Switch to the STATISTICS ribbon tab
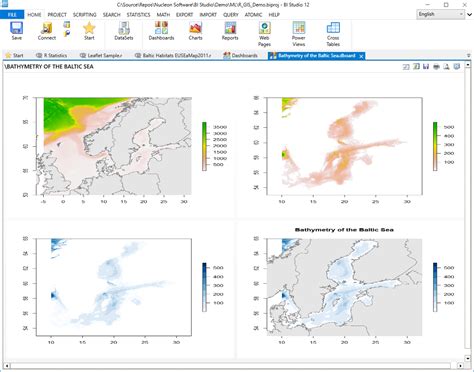This screenshot has width=474, height=372. click(138, 15)
